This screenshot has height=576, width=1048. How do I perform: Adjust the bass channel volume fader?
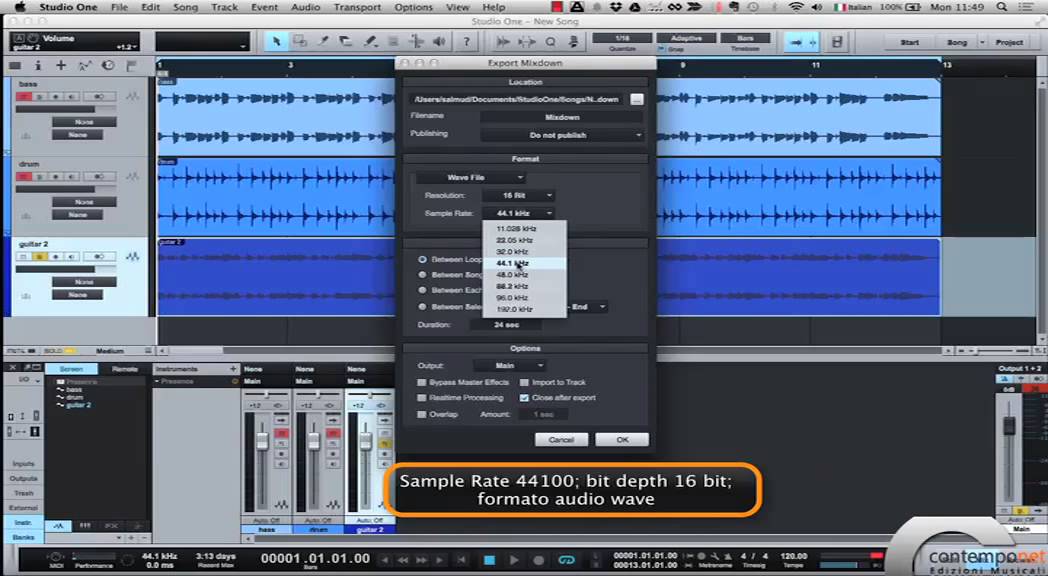pyautogui.click(x=262, y=441)
